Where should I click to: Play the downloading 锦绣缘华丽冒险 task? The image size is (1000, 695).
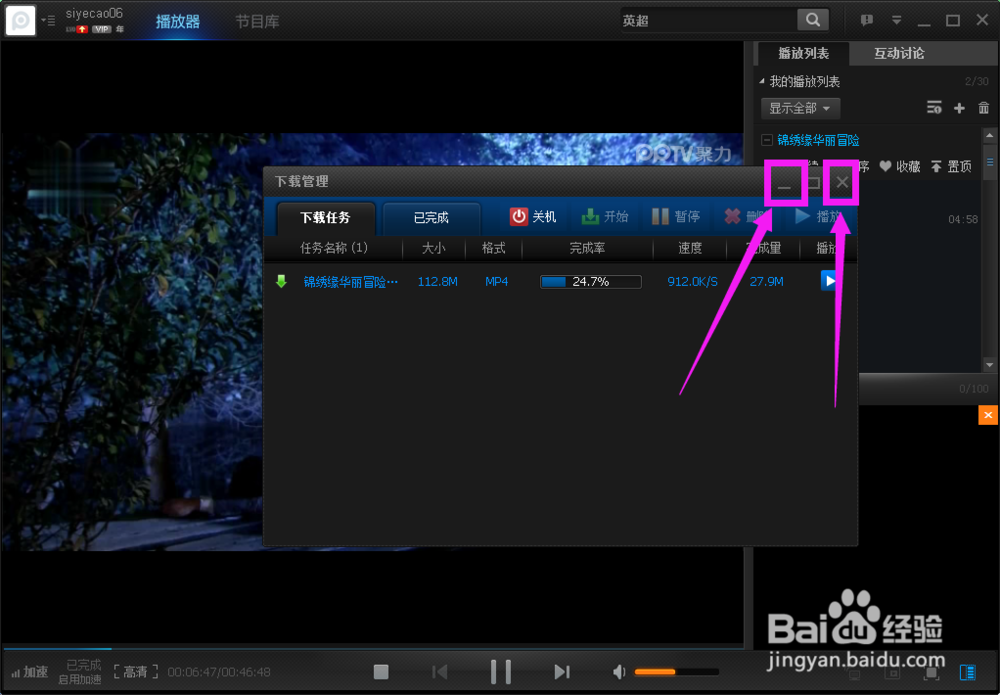tap(830, 281)
